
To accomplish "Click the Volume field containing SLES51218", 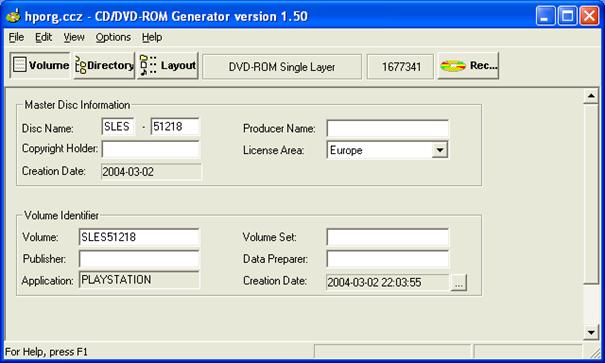I will coord(139,237).
